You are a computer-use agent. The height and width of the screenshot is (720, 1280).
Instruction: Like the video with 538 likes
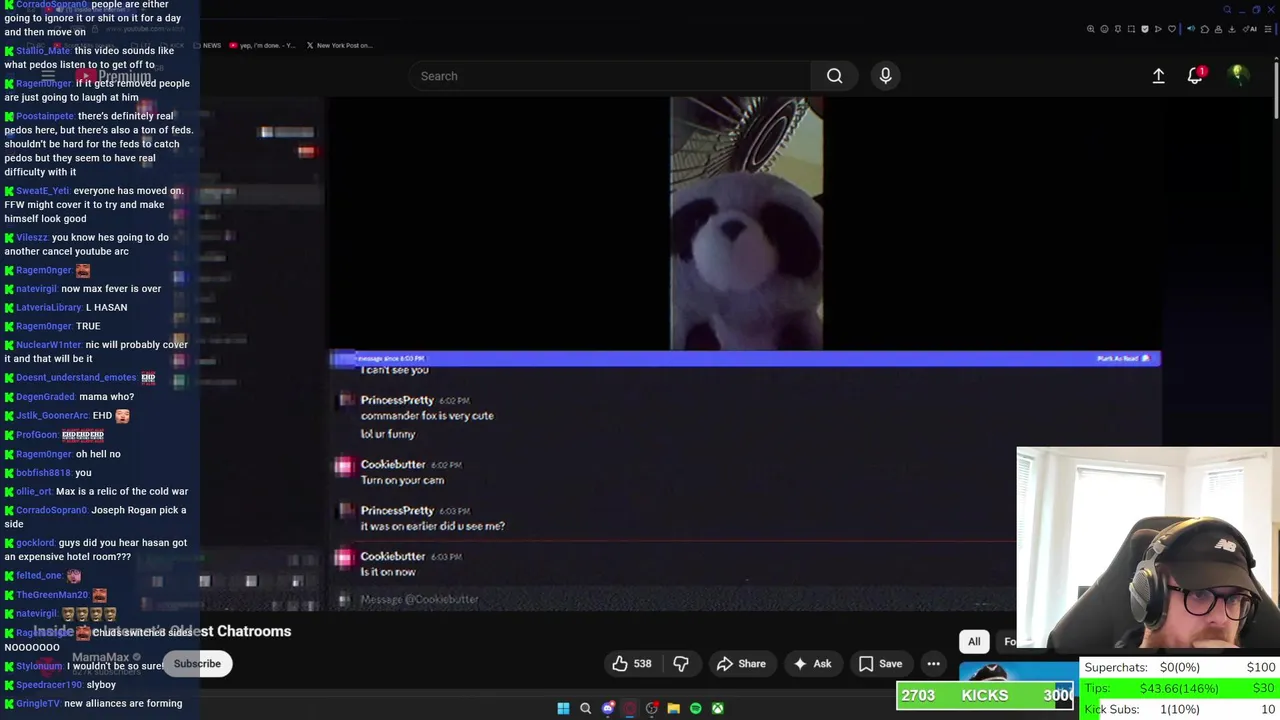[631, 663]
